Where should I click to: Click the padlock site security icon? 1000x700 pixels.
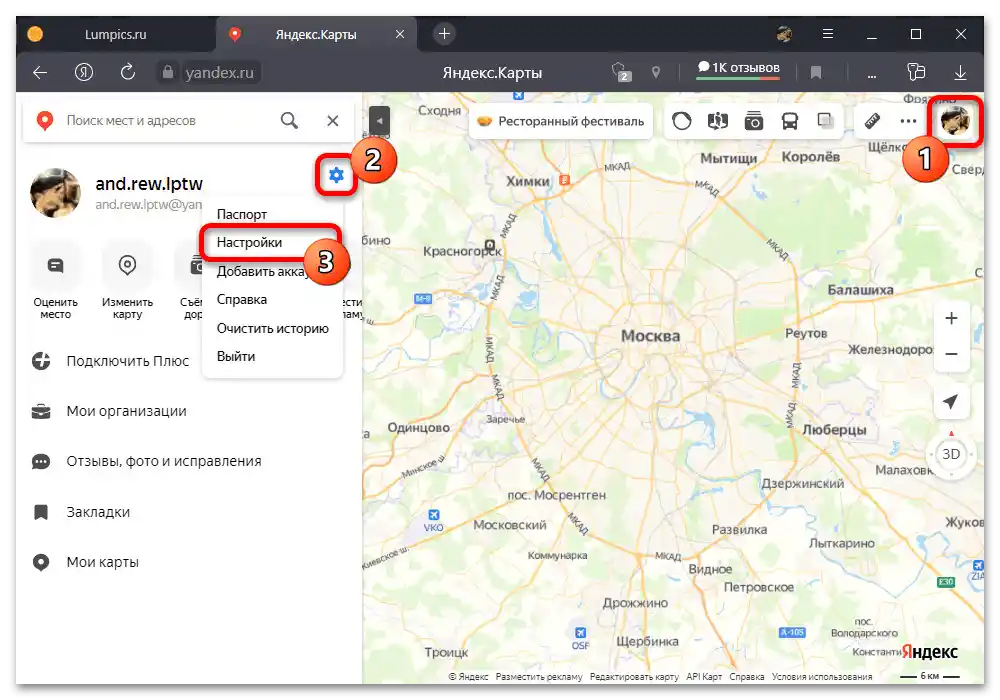coord(168,72)
